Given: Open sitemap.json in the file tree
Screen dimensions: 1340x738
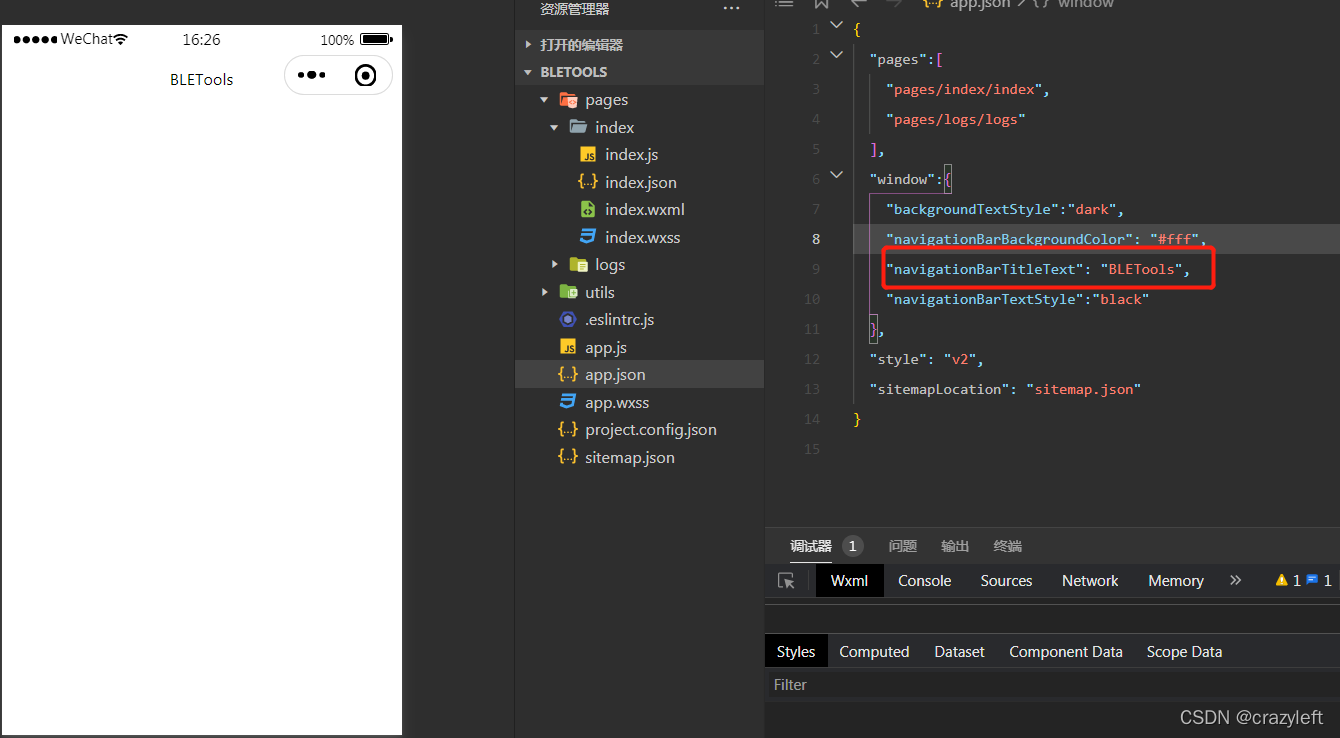Looking at the screenshot, I should 629,458.
